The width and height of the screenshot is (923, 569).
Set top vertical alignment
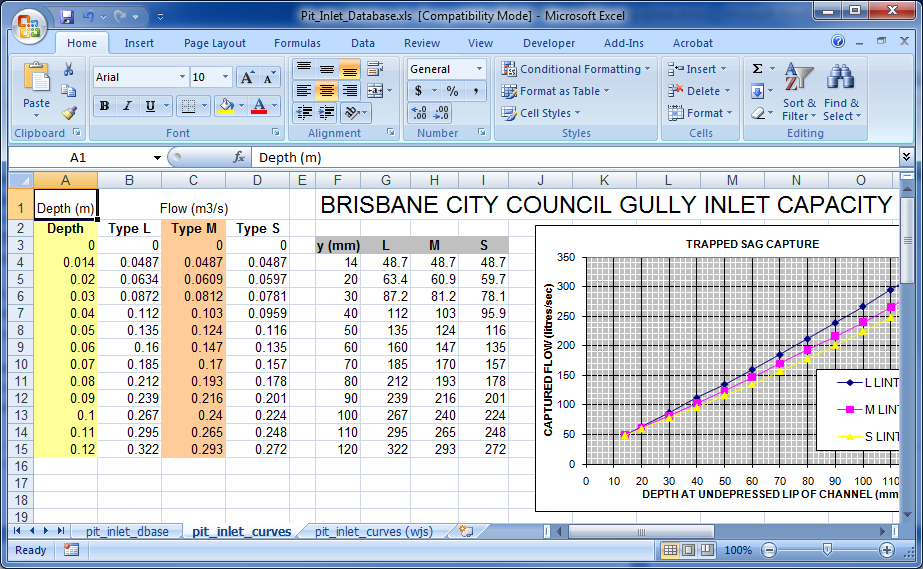click(304, 69)
